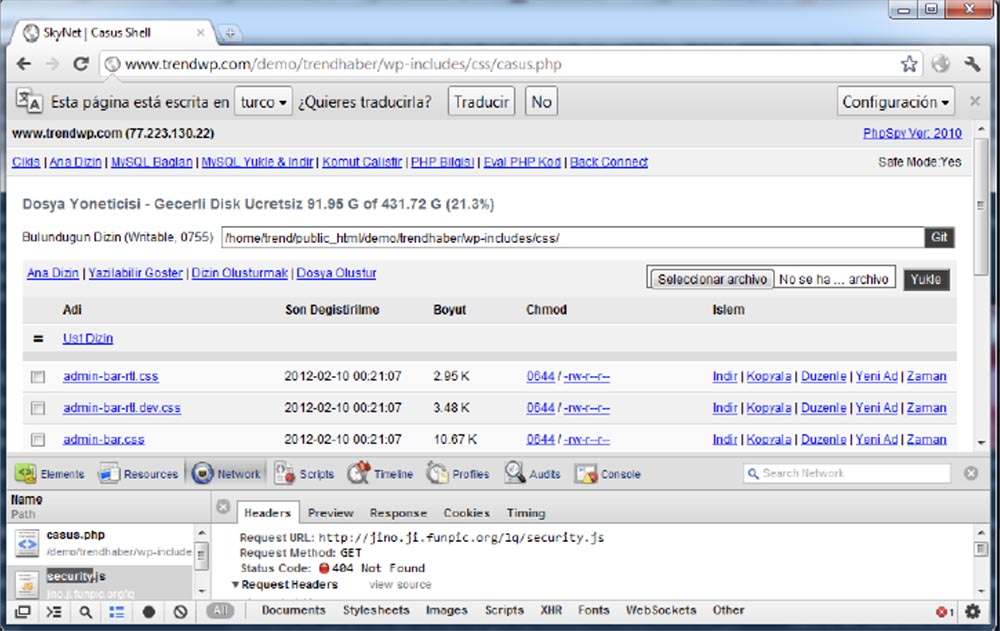Open the turco language dropdown
Viewport: 1000px width, 631px height.
click(x=264, y=102)
